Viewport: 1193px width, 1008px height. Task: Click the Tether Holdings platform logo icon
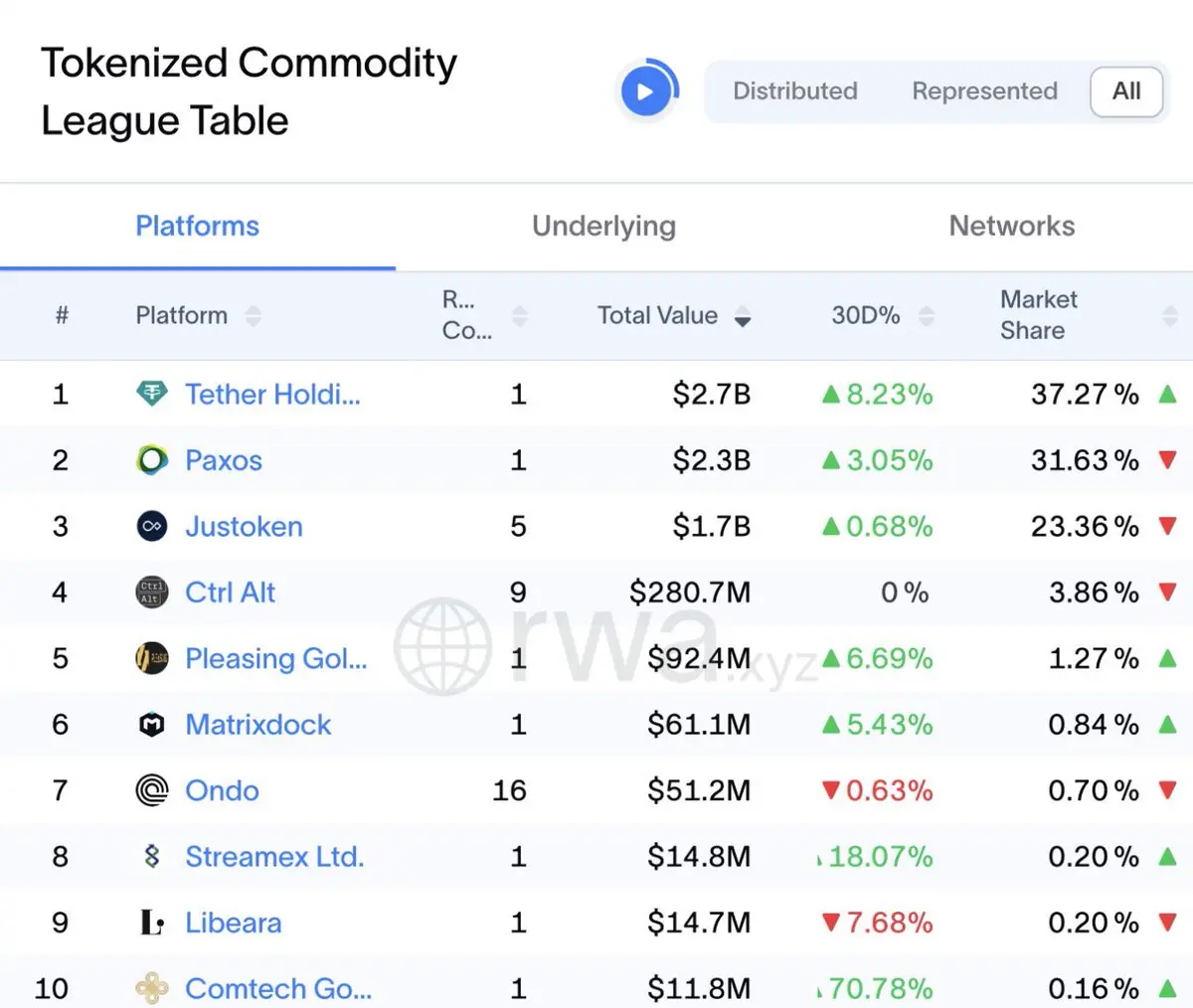click(x=151, y=395)
